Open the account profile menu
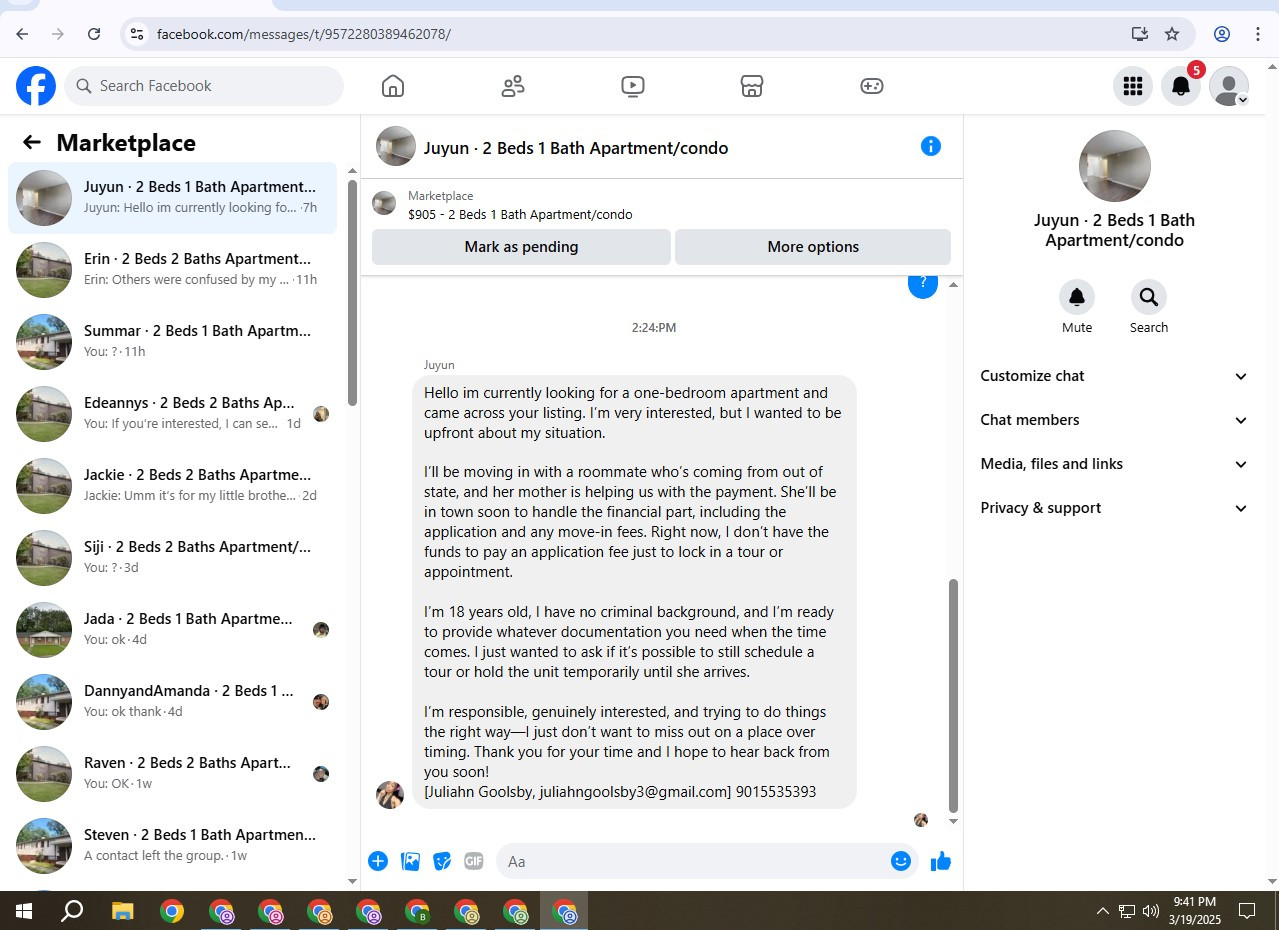The width and height of the screenshot is (1279, 930). click(x=1229, y=86)
